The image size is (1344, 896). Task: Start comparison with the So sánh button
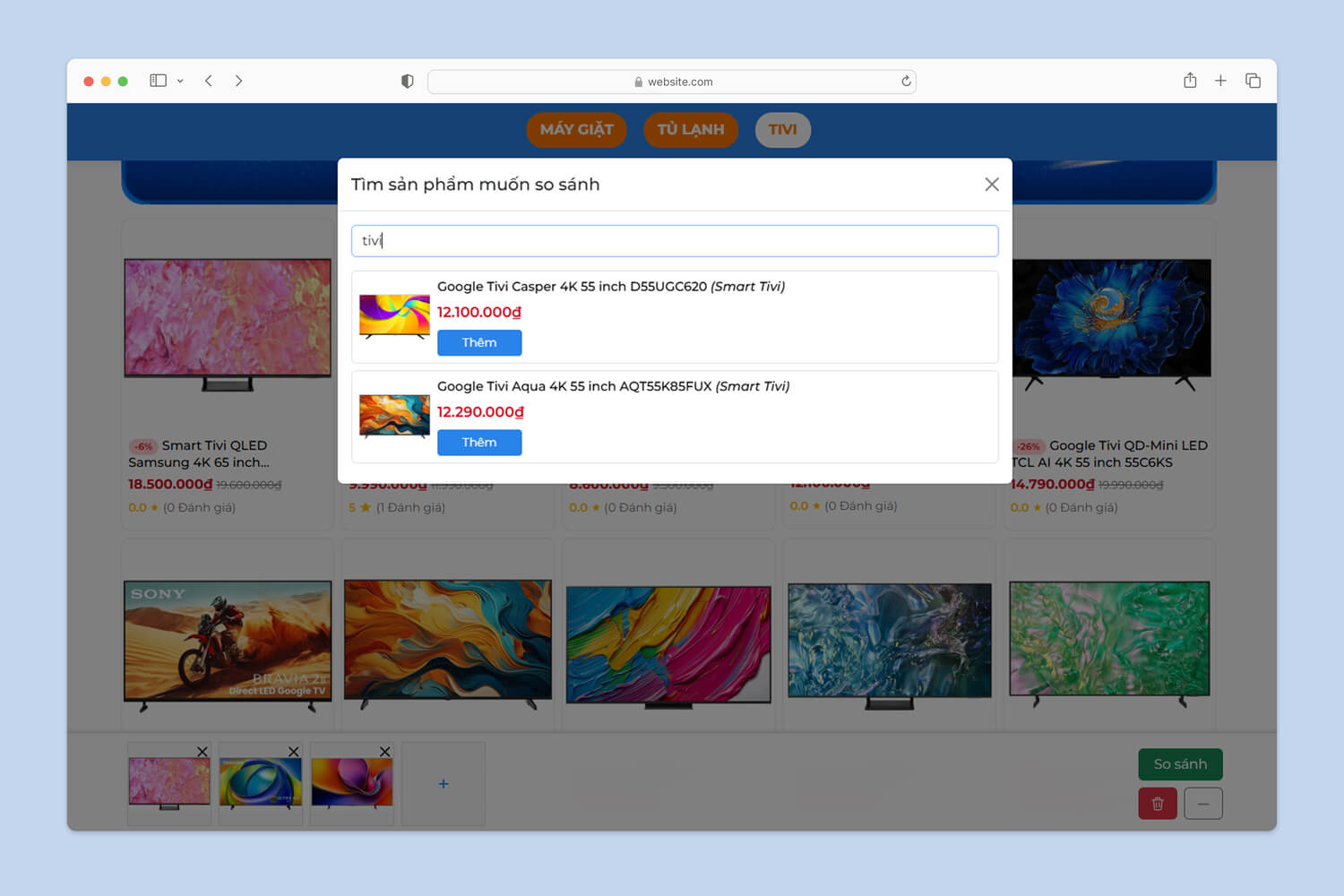(x=1180, y=764)
